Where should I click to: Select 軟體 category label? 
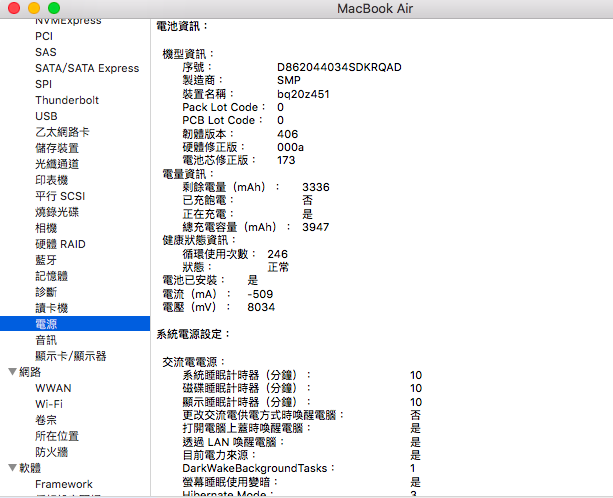tap(30, 468)
